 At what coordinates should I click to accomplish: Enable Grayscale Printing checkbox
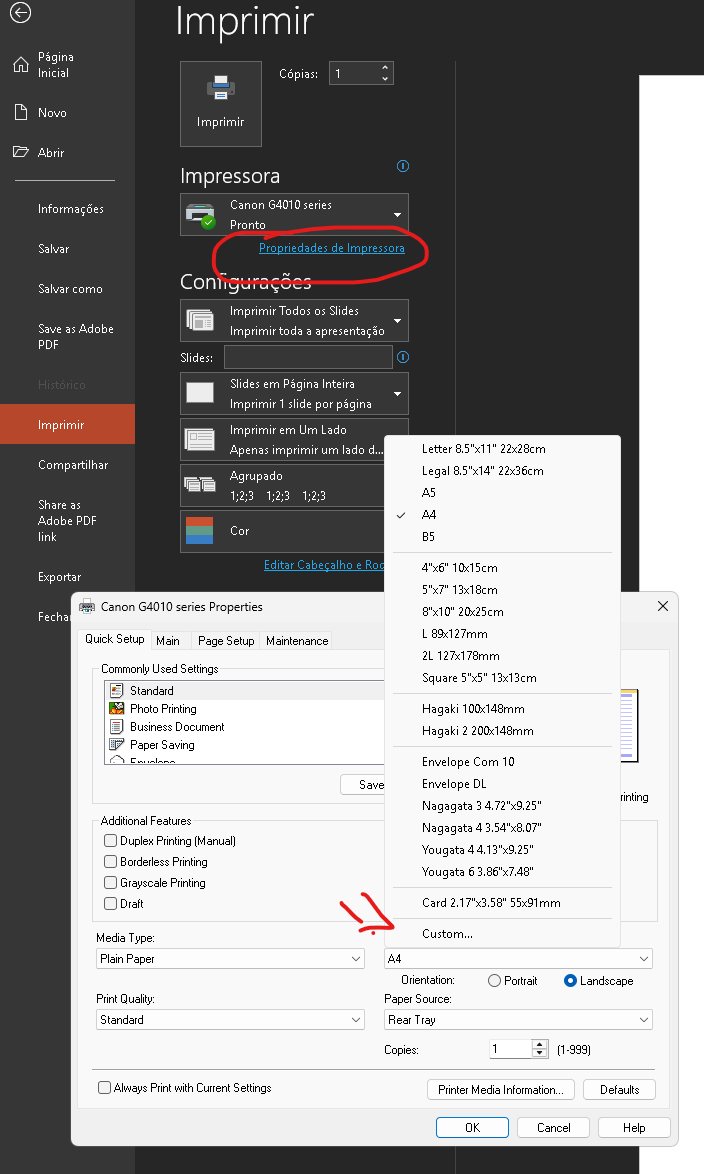[110, 883]
